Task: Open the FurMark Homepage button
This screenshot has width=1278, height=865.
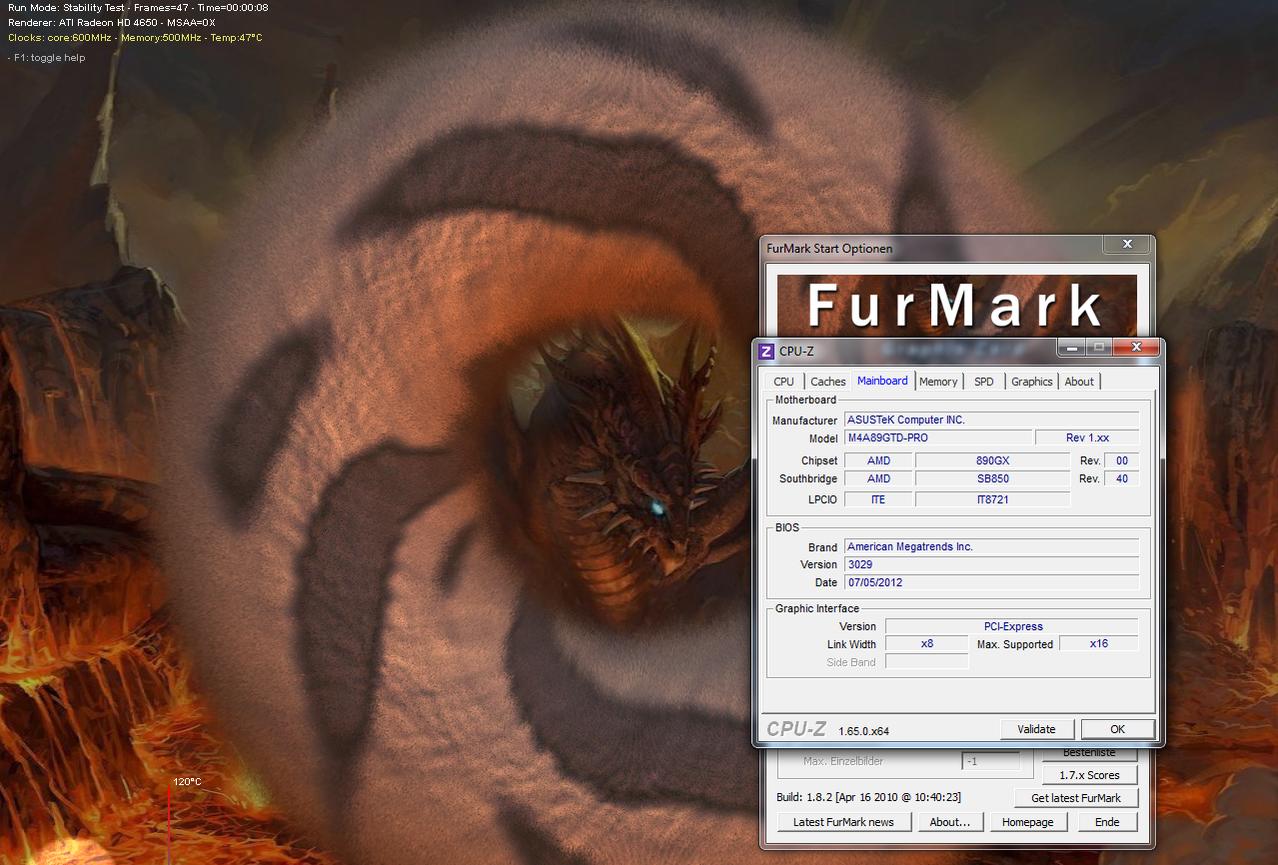Action: (1028, 822)
